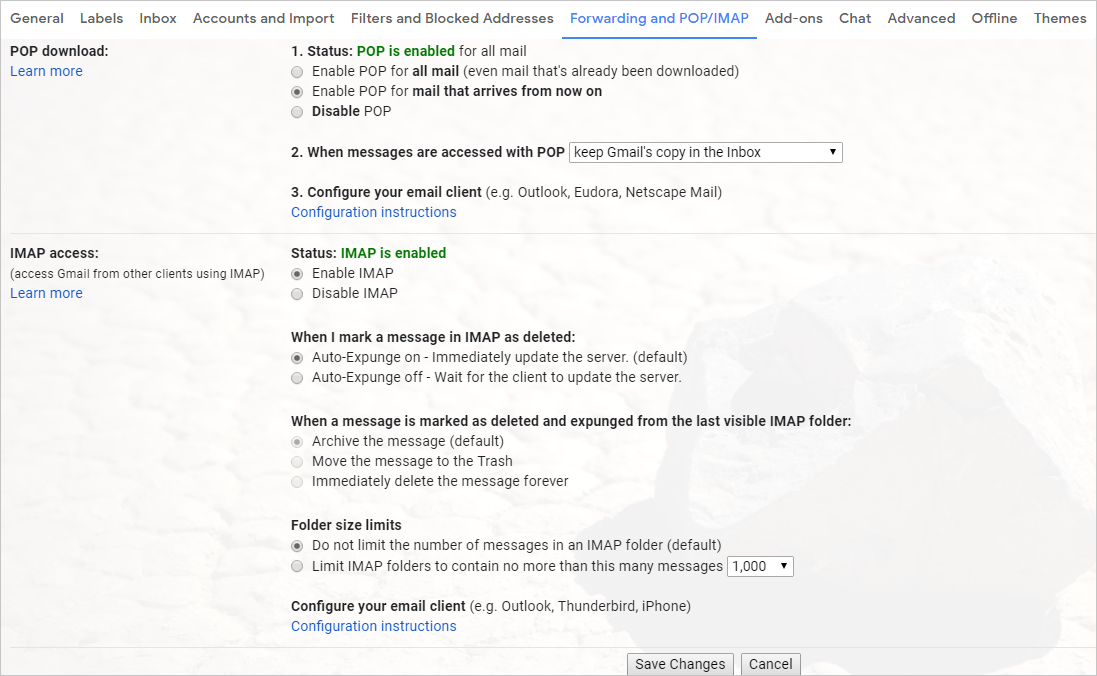This screenshot has height=676, width=1097.
Task: Open the Themes tab
Action: (1060, 18)
